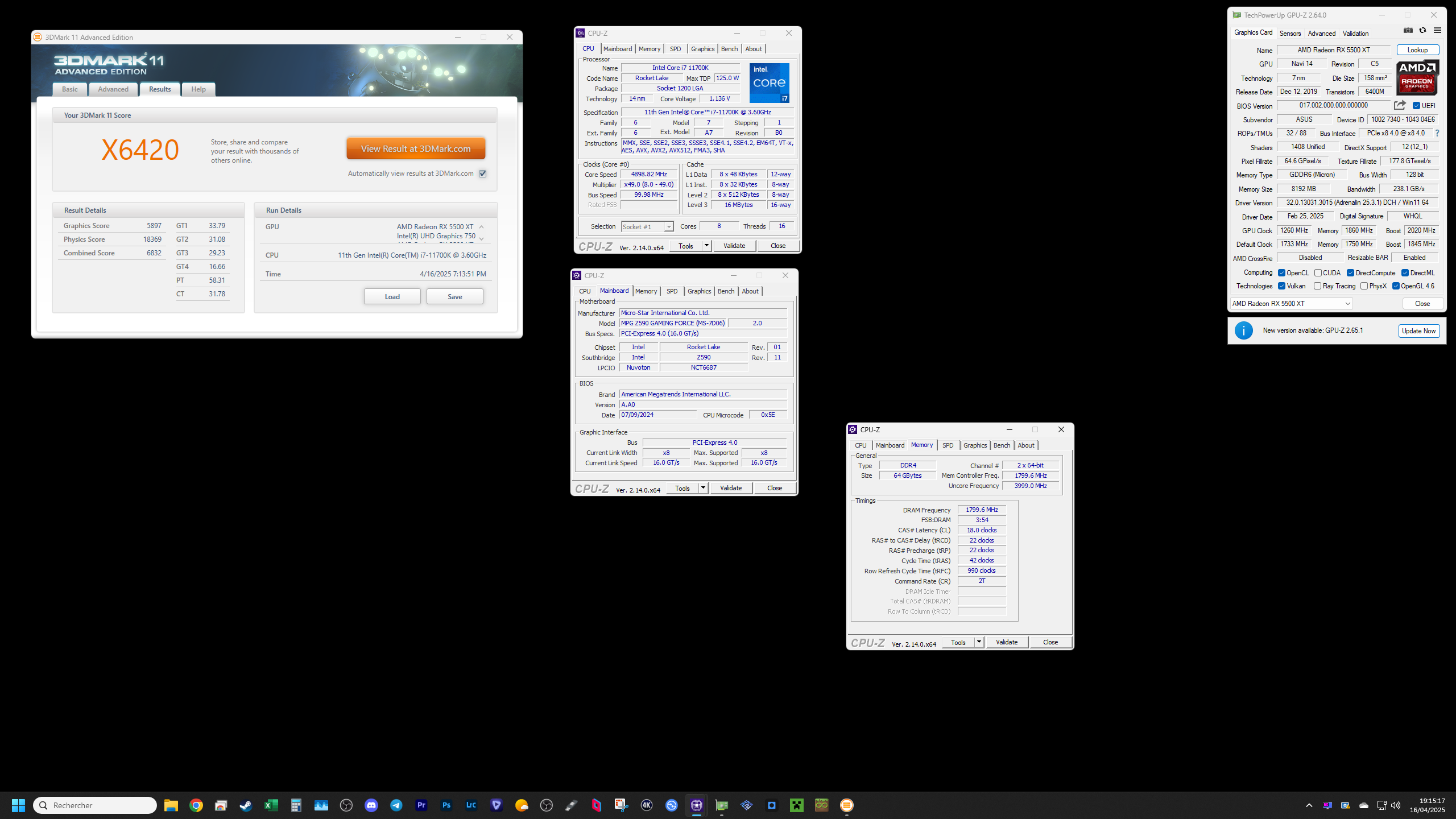Take a GPU-Z screenshot with the camera icon
Screen dimensions: 1456x819
click(x=1408, y=31)
